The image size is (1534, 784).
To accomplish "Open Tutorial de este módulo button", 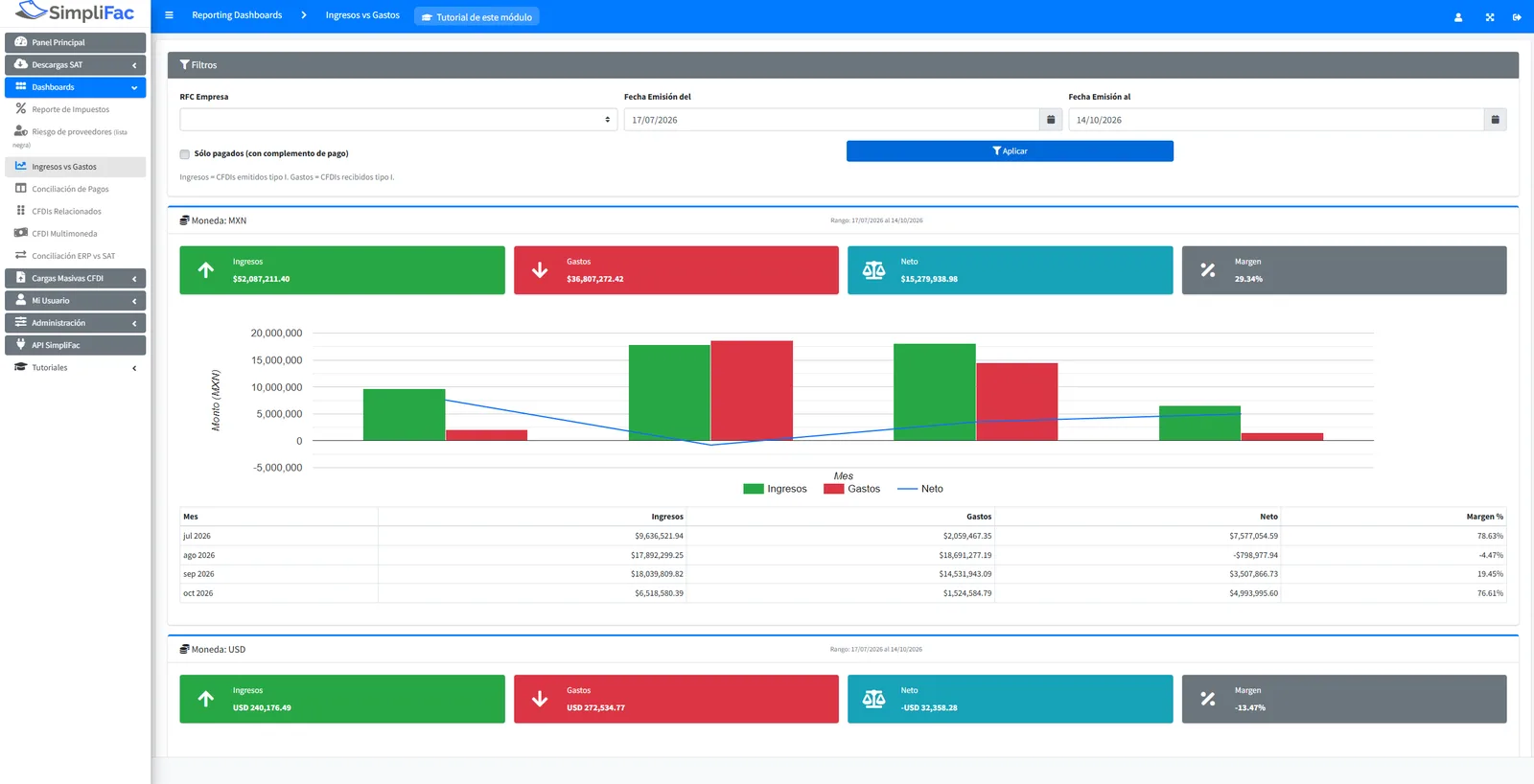I will pos(476,17).
